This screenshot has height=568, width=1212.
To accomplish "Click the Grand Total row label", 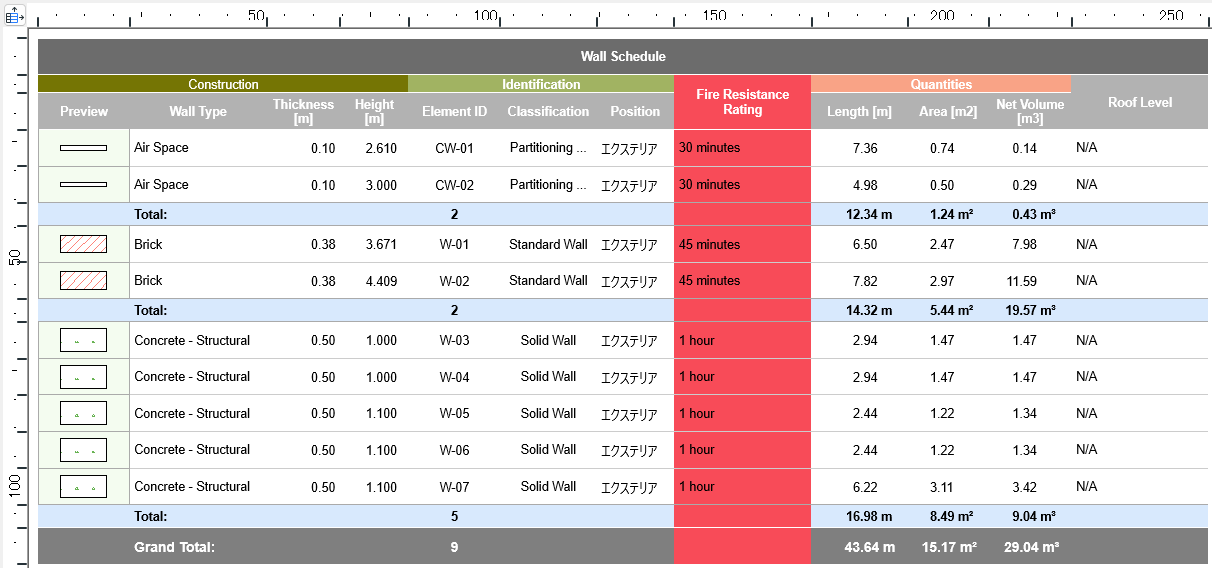I will point(174,547).
